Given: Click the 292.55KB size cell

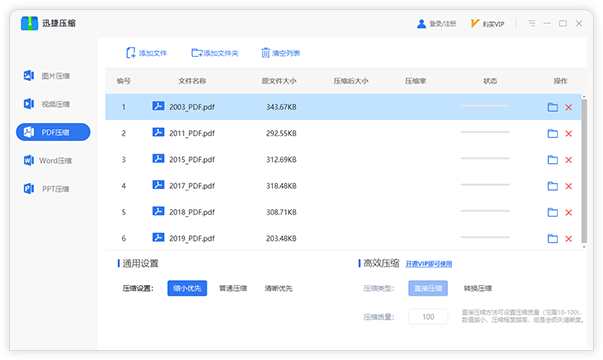Looking at the screenshot, I should [x=281, y=133].
